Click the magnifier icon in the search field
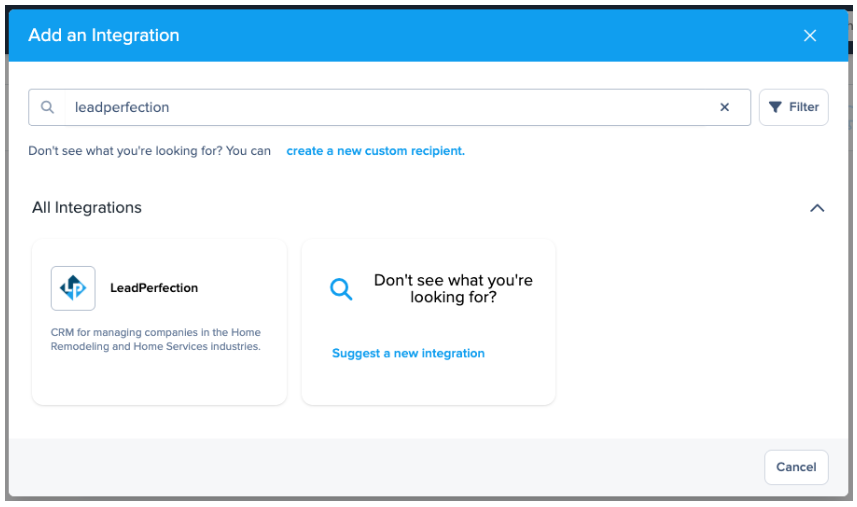This screenshot has height=507, width=857. tap(47, 107)
